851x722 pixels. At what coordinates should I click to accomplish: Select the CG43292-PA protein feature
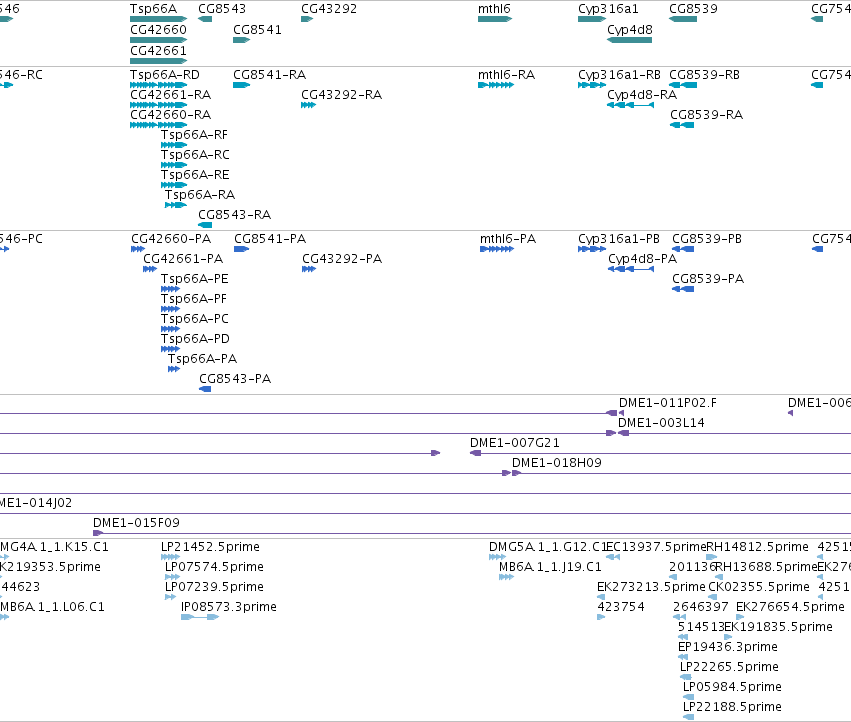(x=309, y=269)
